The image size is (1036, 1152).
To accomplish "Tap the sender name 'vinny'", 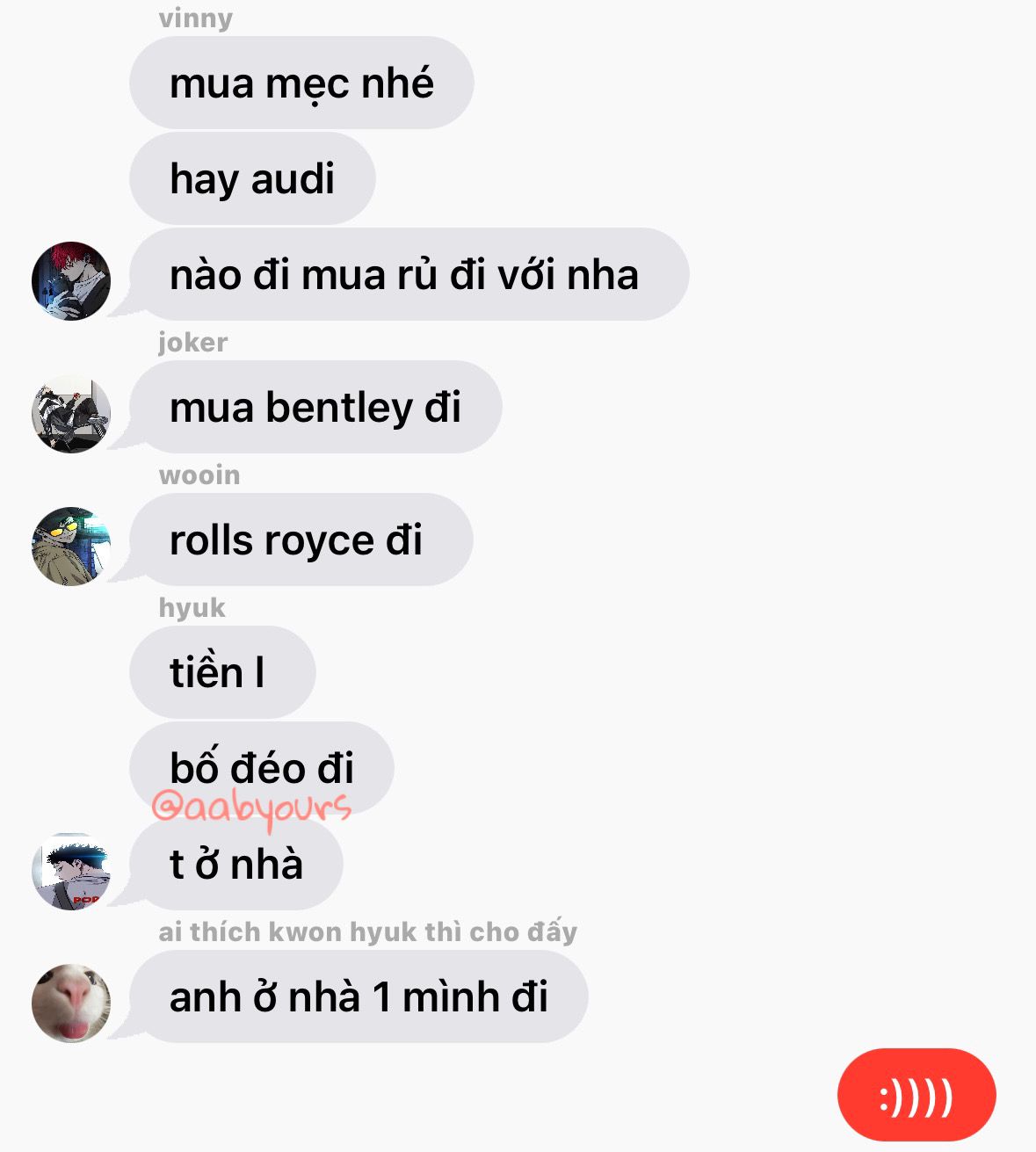I will coord(195,18).
